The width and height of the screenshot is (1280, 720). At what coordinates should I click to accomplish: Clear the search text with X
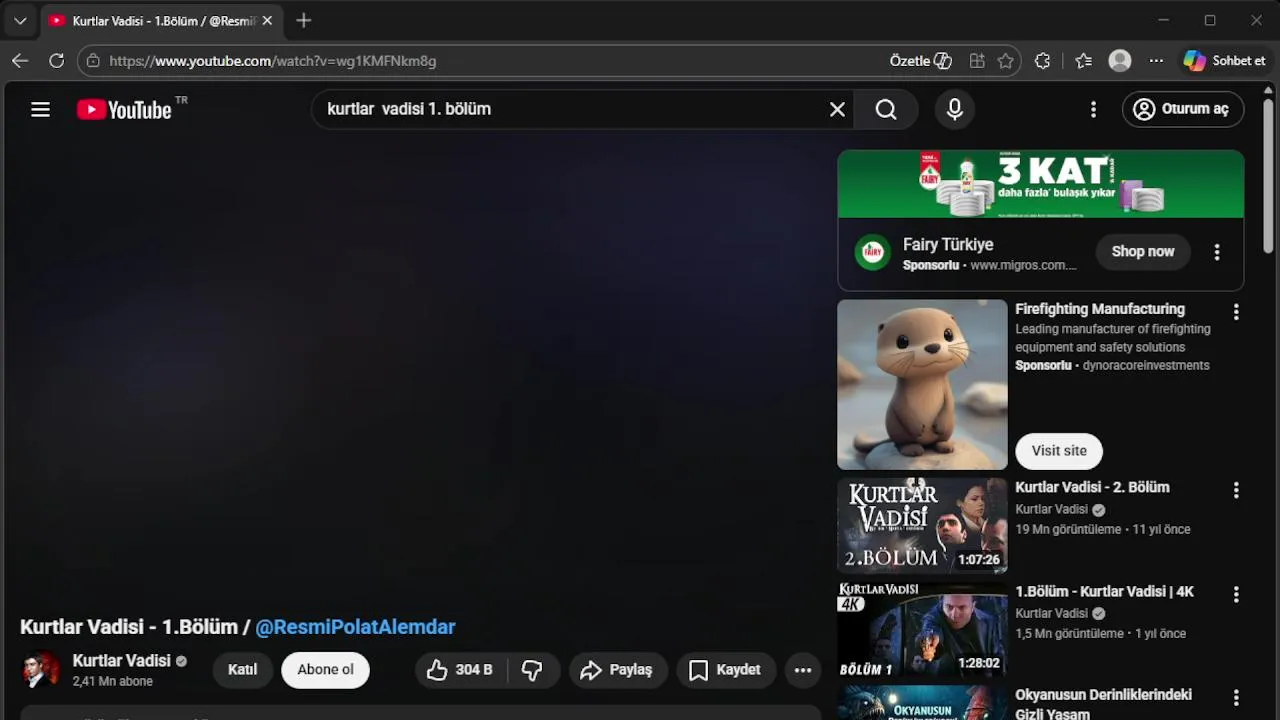(x=837, y=110)
